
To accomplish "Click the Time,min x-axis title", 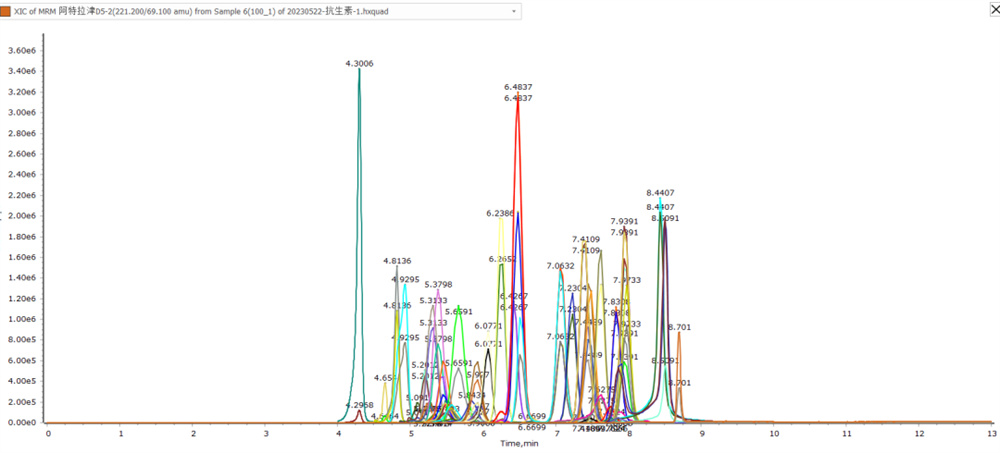I will [x=517, y=443].
